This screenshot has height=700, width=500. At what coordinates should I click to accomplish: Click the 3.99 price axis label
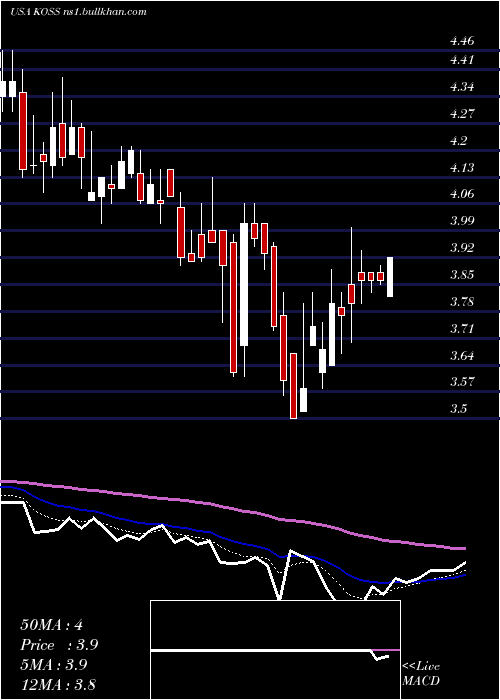pos(462,221)
